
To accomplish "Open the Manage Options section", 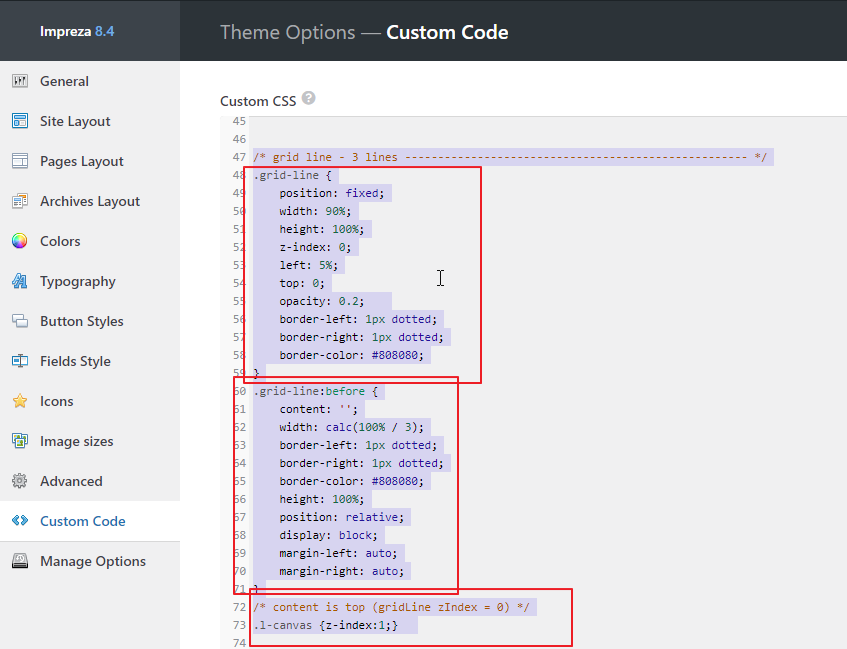I will point(90,561).
